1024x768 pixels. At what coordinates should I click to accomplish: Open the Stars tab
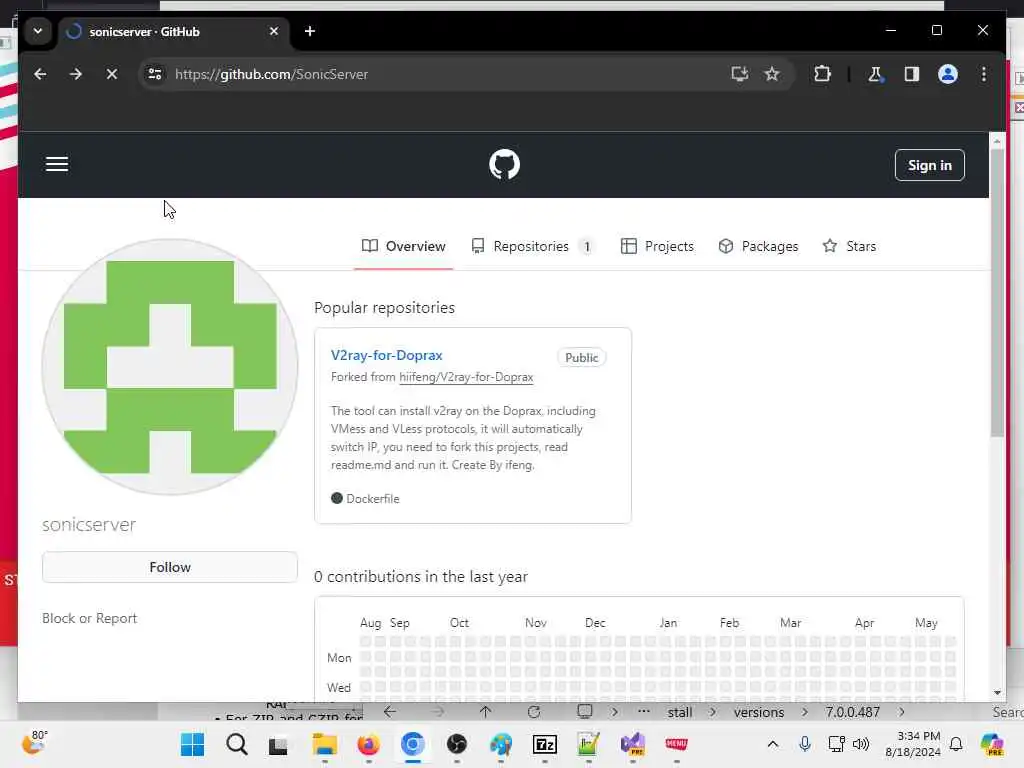tap(850, 246)
